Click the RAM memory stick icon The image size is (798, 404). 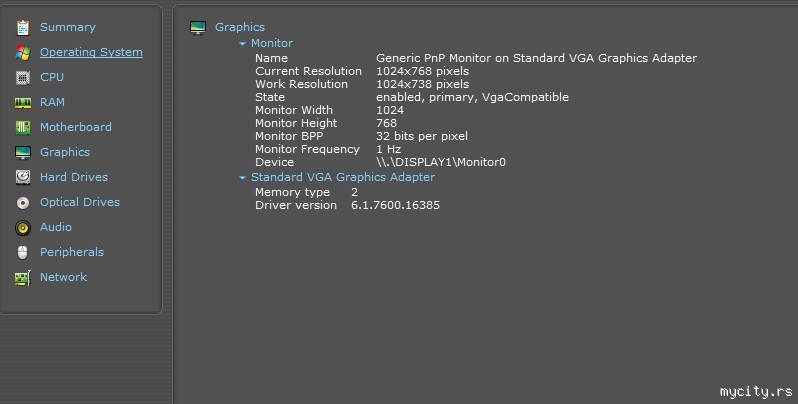pos(22,102)
